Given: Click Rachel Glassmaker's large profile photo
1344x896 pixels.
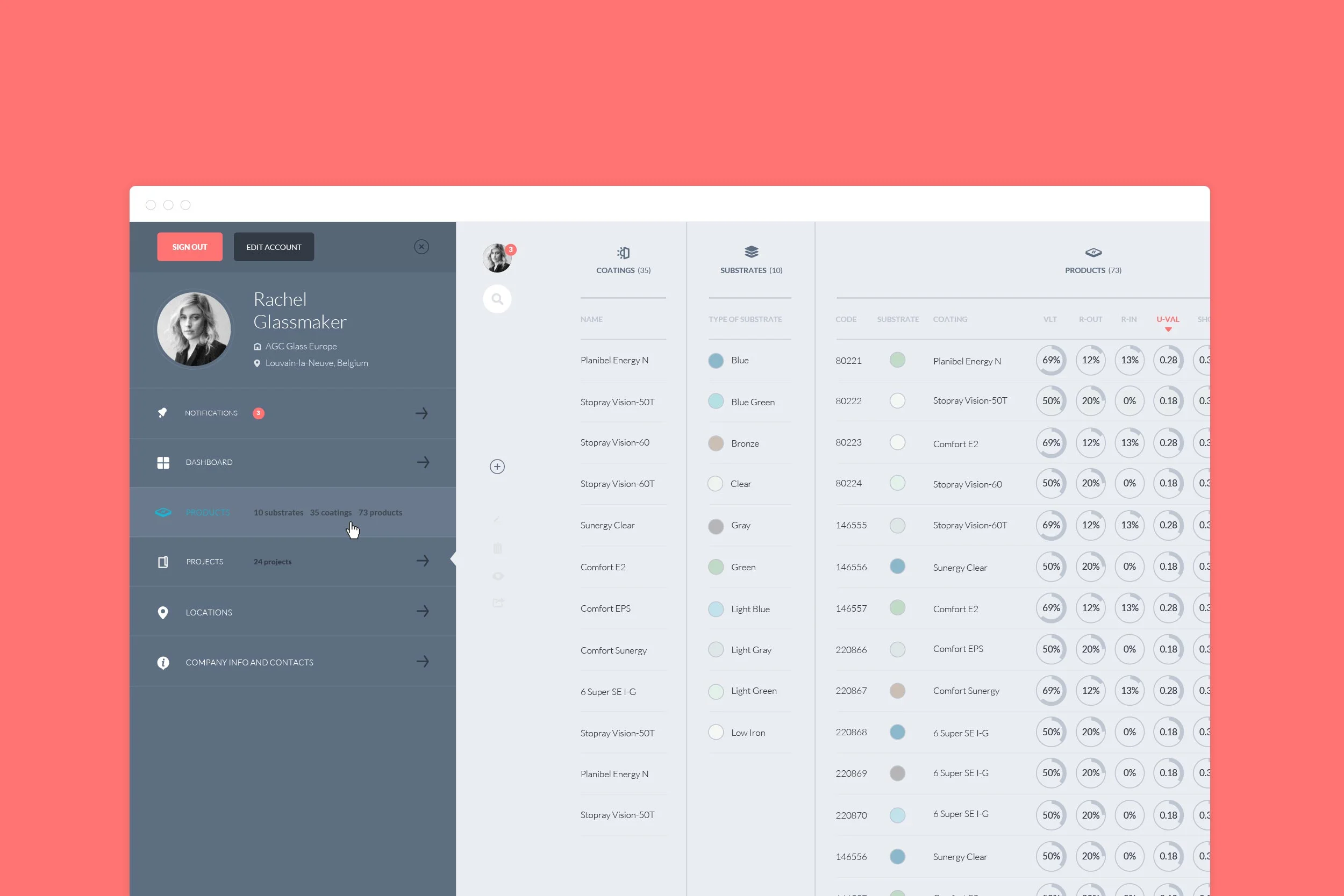Looking at the screenshot, I should pyautogui.click(x=194, y=329).
